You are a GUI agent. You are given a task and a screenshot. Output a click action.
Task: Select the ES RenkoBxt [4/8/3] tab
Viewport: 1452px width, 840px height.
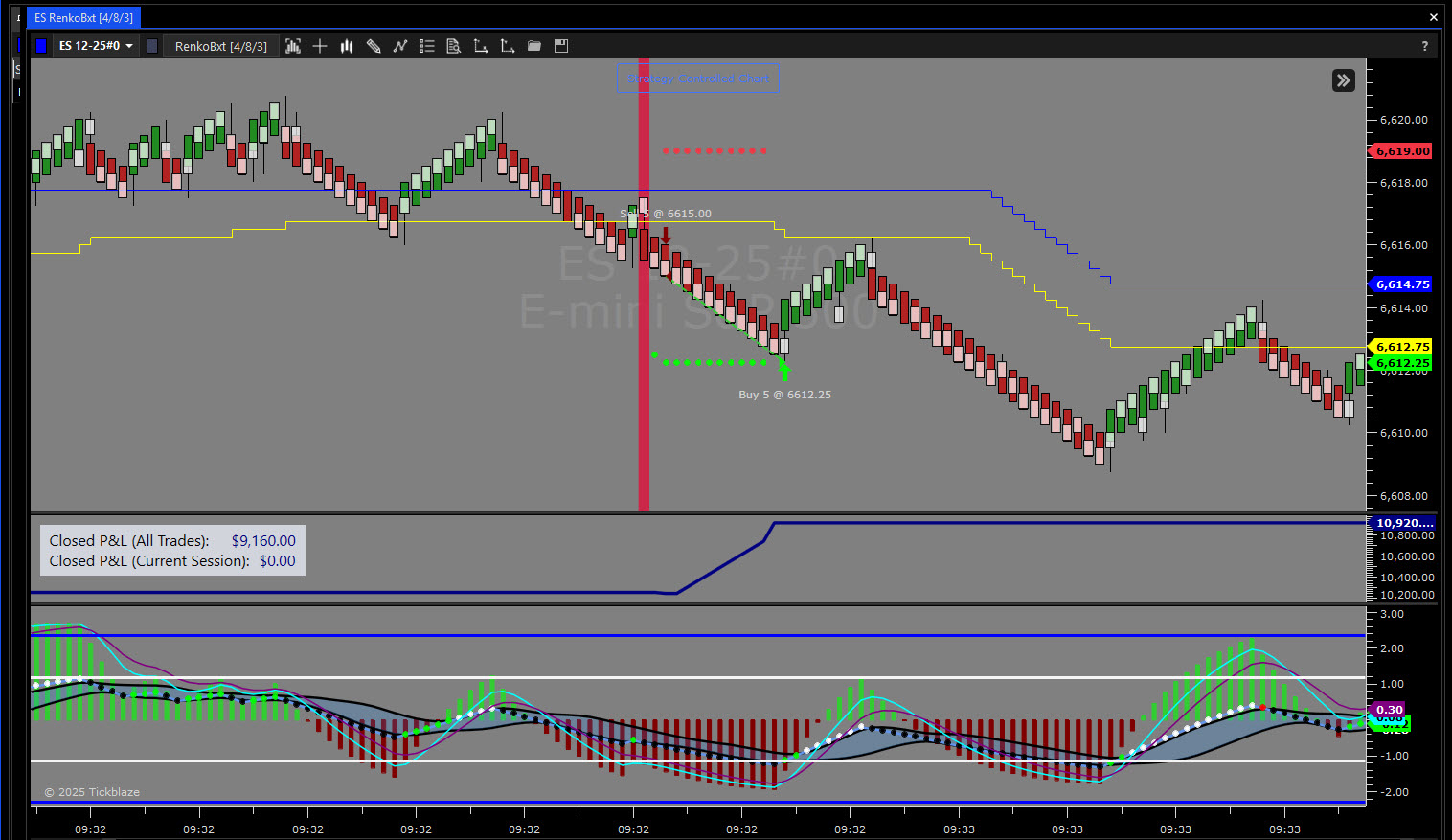click(x=83, y=18)
